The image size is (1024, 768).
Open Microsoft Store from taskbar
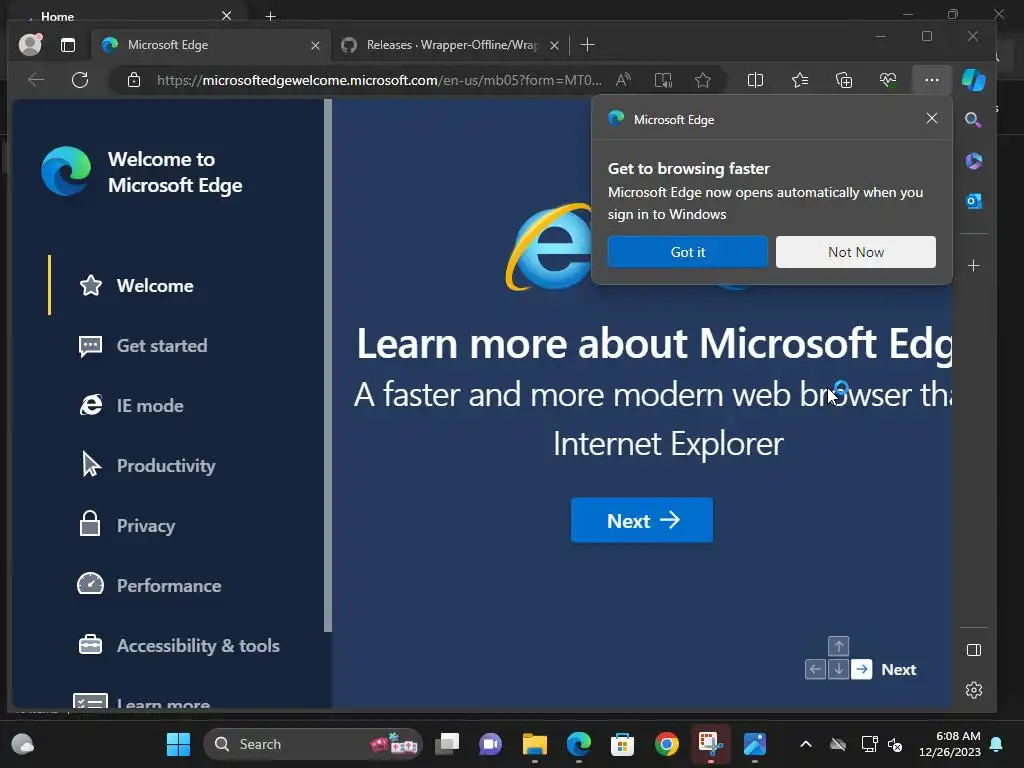[x=622, y=744]
